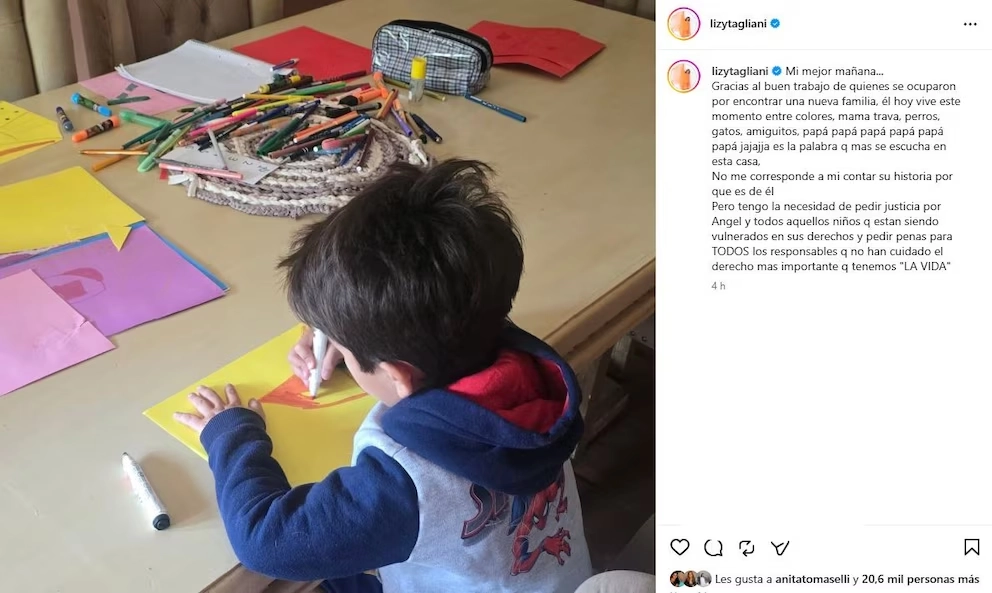The height and width of the screenshot is (593, 992).
Task: Click the header profile avatar of lizytagliani
Action: (x=683, y=23)
